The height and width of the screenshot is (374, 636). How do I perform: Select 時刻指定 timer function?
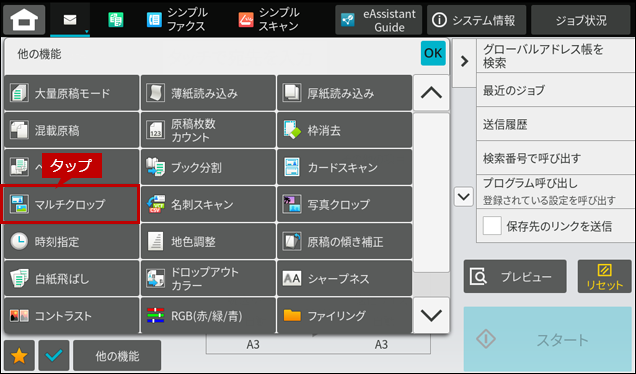pos(71,241)
